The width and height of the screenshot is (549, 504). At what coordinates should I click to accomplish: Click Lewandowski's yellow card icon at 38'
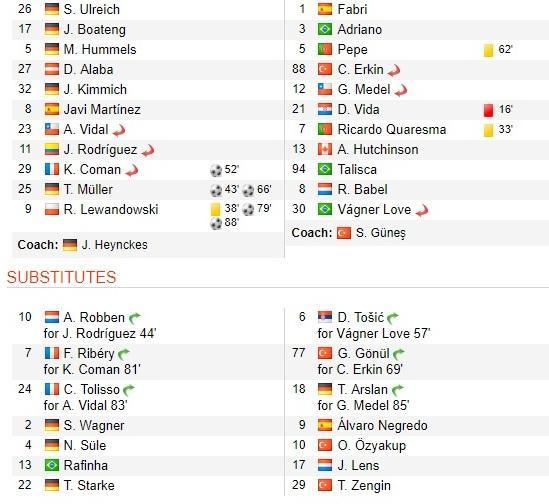point(215,209)
